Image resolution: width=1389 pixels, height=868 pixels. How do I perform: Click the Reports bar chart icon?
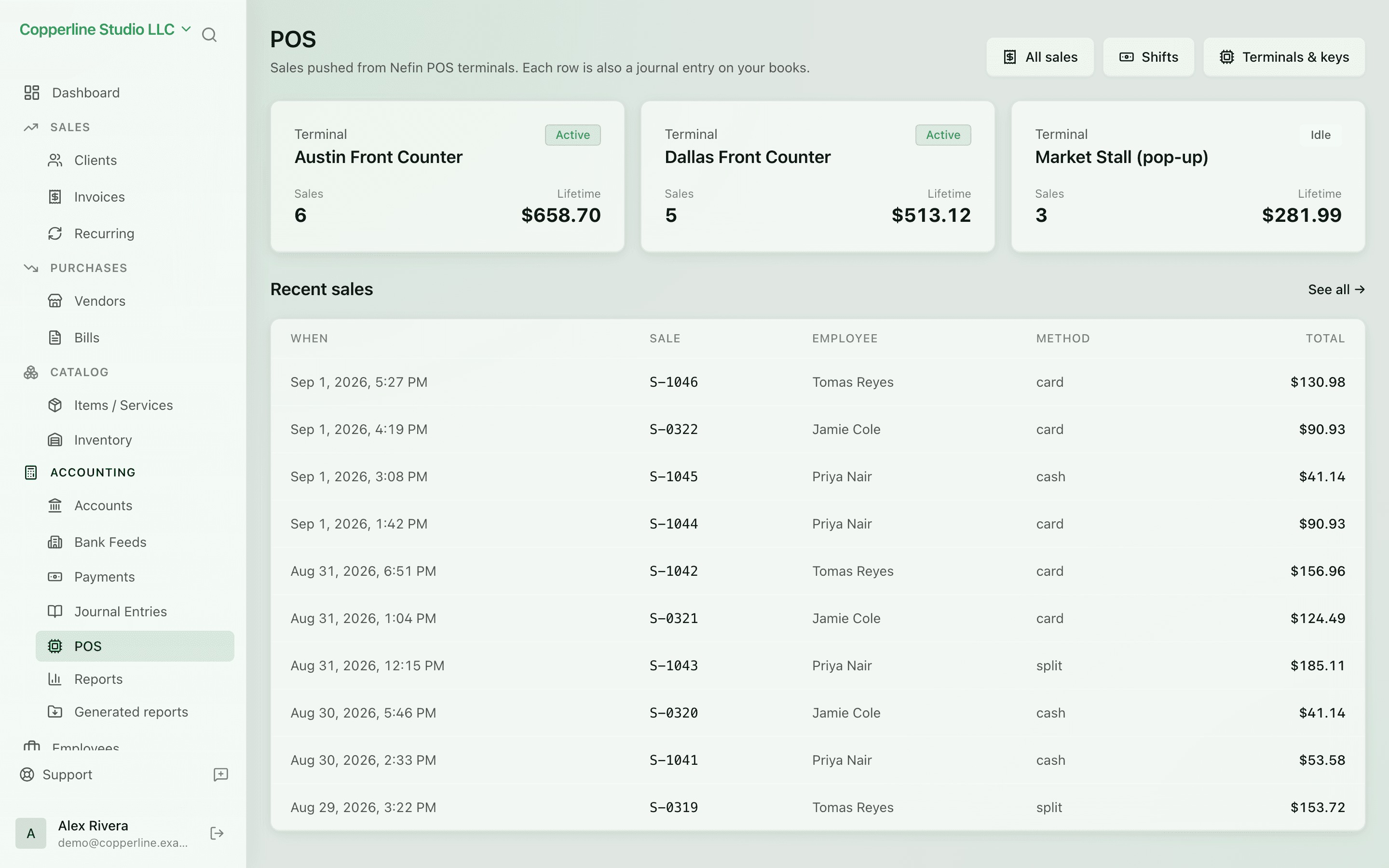55,679
